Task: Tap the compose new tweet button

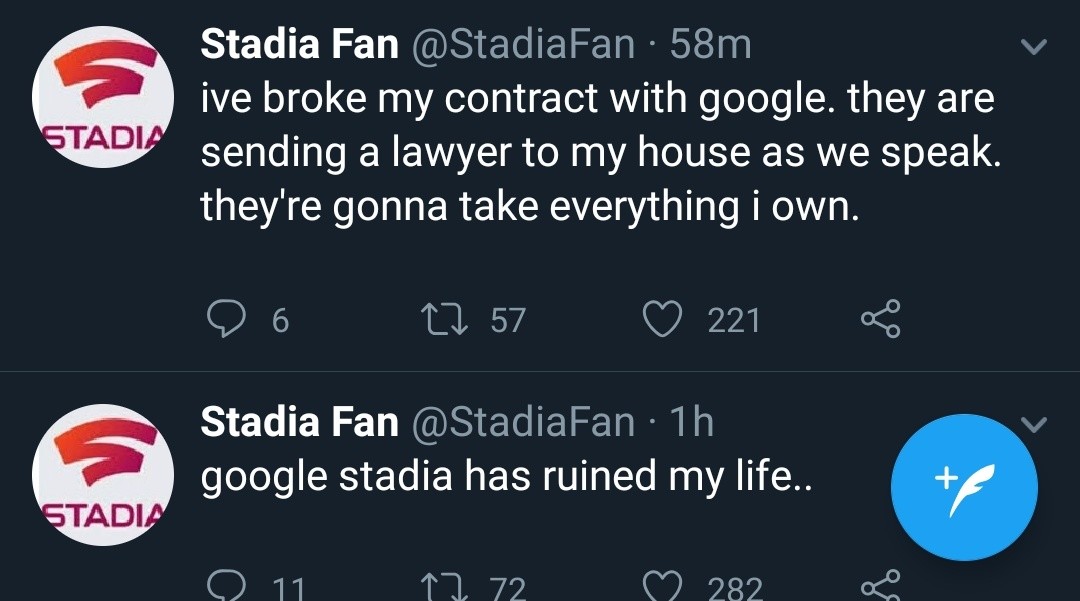Action: pyautogui.click(x=964, y=487)
